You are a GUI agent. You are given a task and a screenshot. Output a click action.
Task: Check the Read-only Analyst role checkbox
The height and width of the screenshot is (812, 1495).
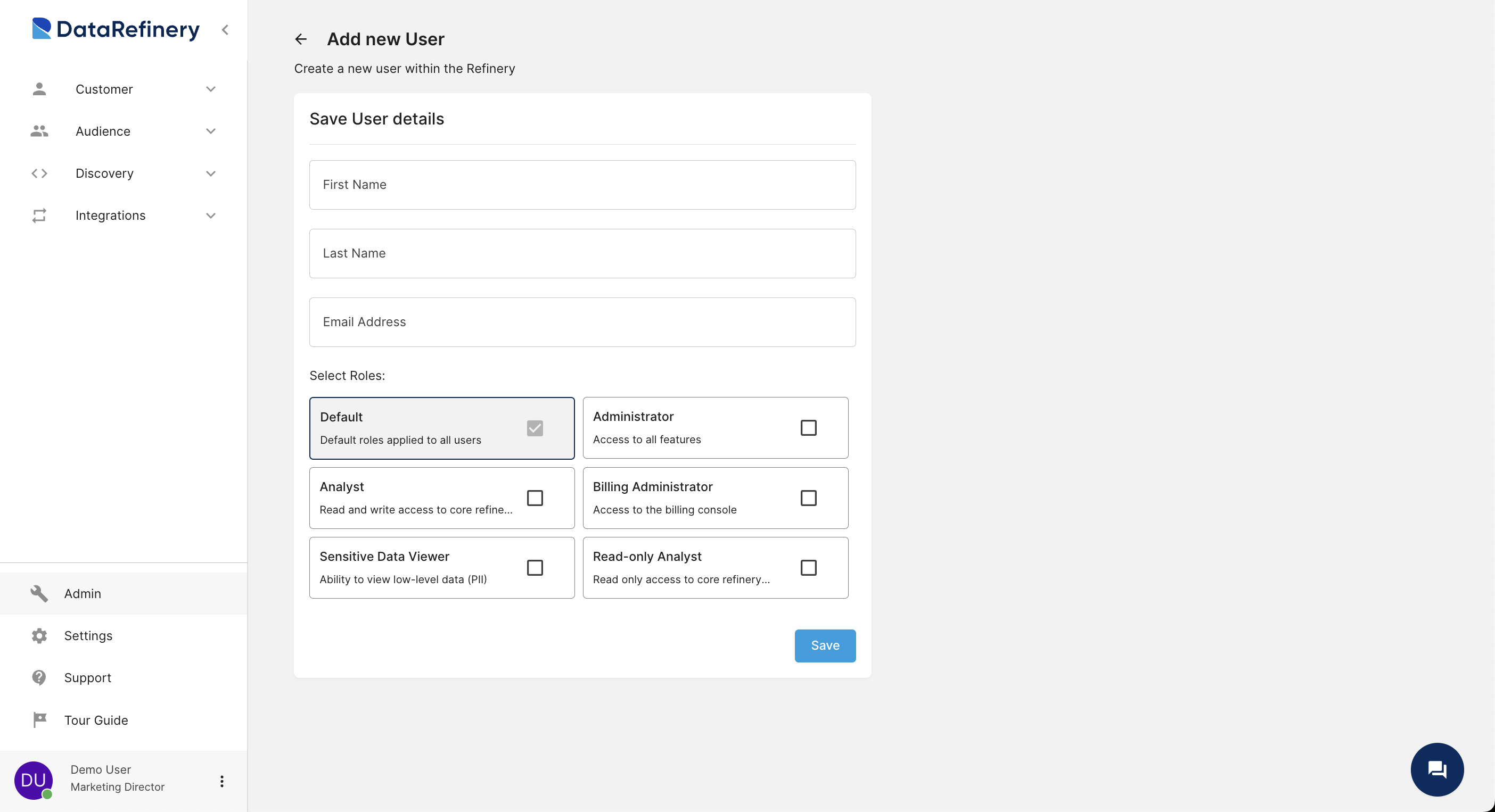808,567
